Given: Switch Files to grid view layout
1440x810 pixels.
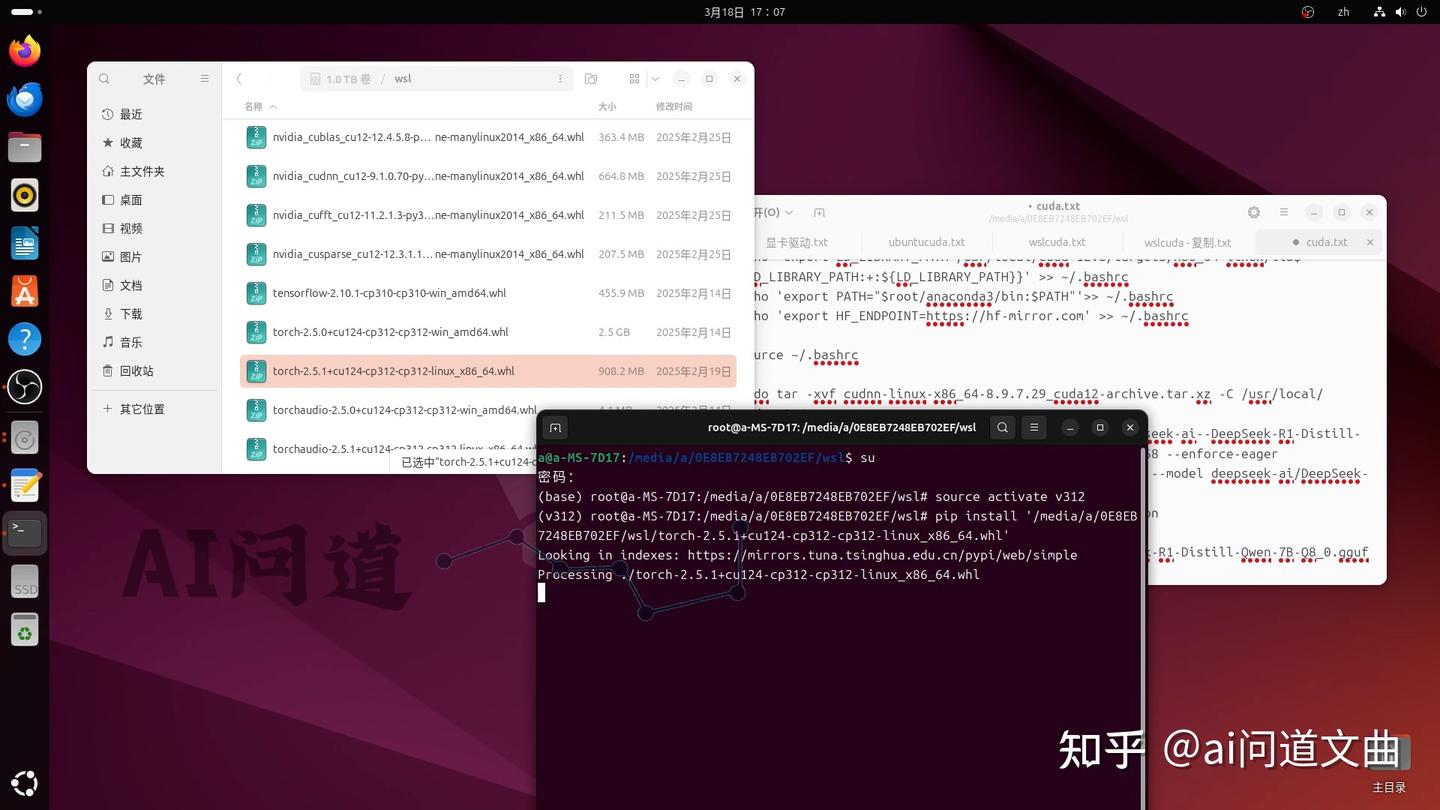Looking at the screenshot, I should point(633,78).
